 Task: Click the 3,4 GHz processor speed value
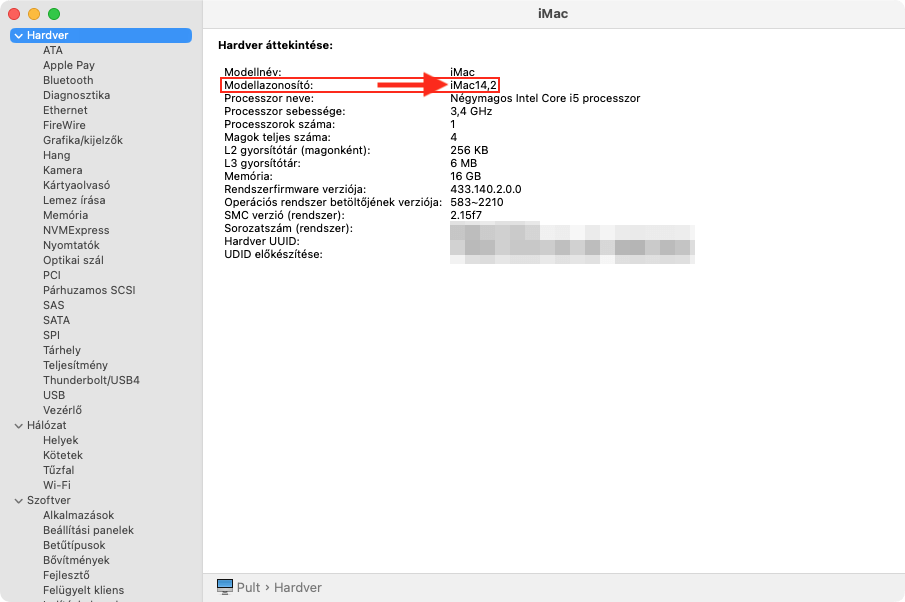coord(471,111)
